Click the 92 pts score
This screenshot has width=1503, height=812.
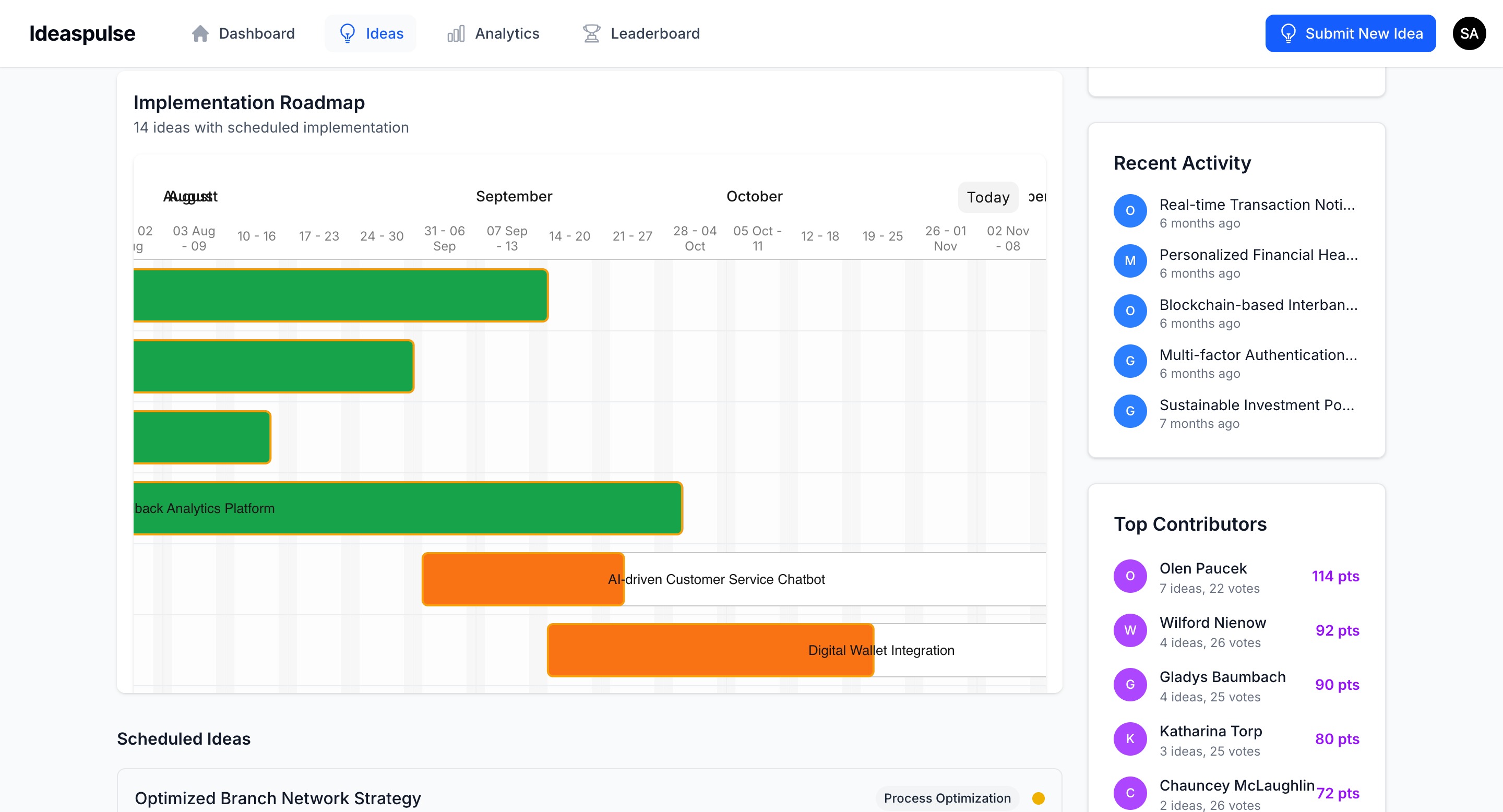coord(1337,630)
